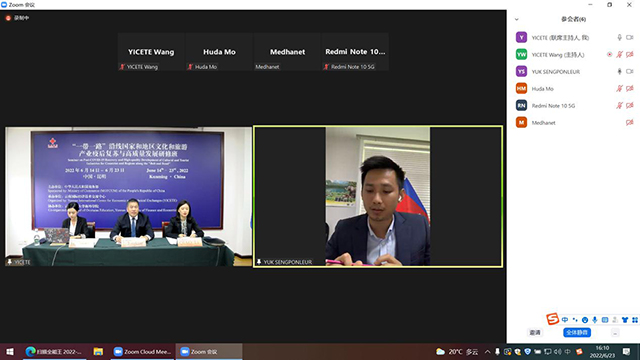Click pin icon on YICETE video
Image resolution: width=640 pixels, height=360 pixels.
pos(10,262)
